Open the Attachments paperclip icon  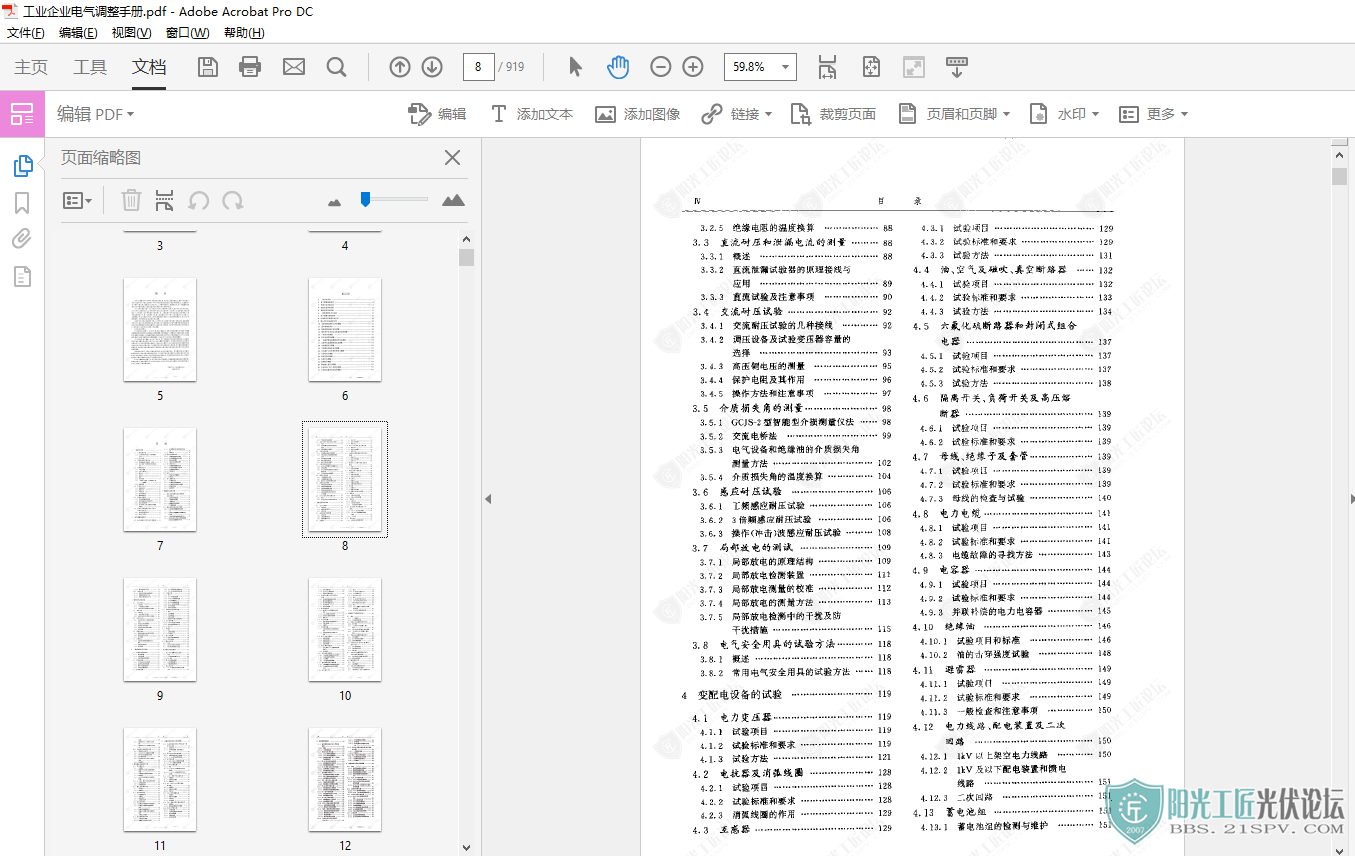pyautogui.click(x=22, y=239)
